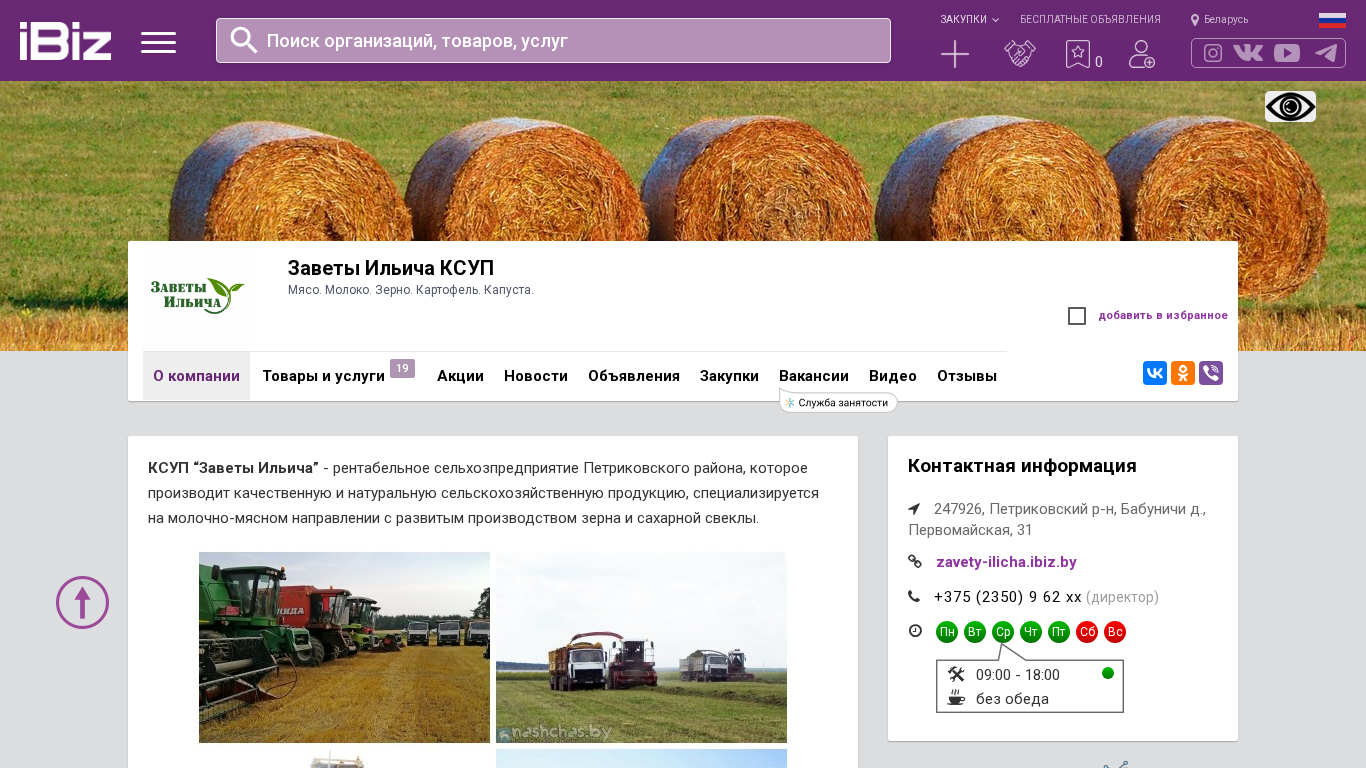Click the working hours clock icon

pos(915,631)
